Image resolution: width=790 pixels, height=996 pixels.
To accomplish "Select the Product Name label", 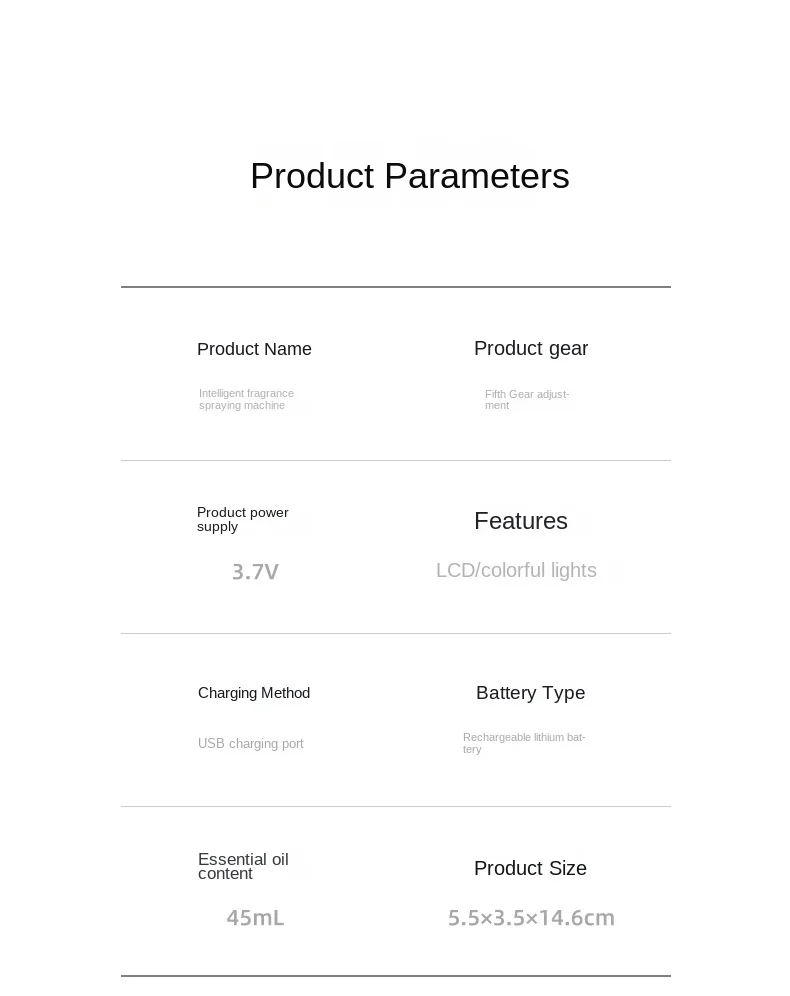I will click(254, 349).
